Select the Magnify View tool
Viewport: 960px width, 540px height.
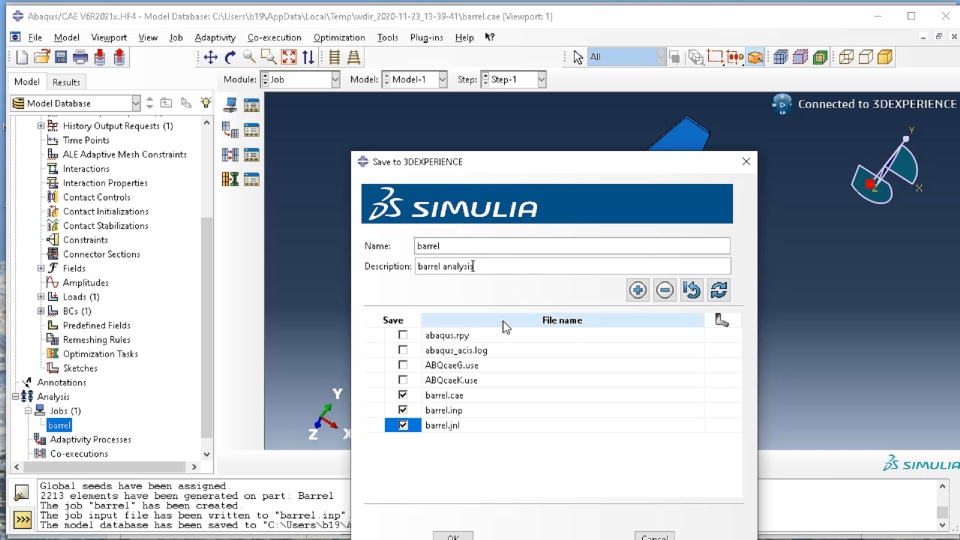click(x=249, y=58)
